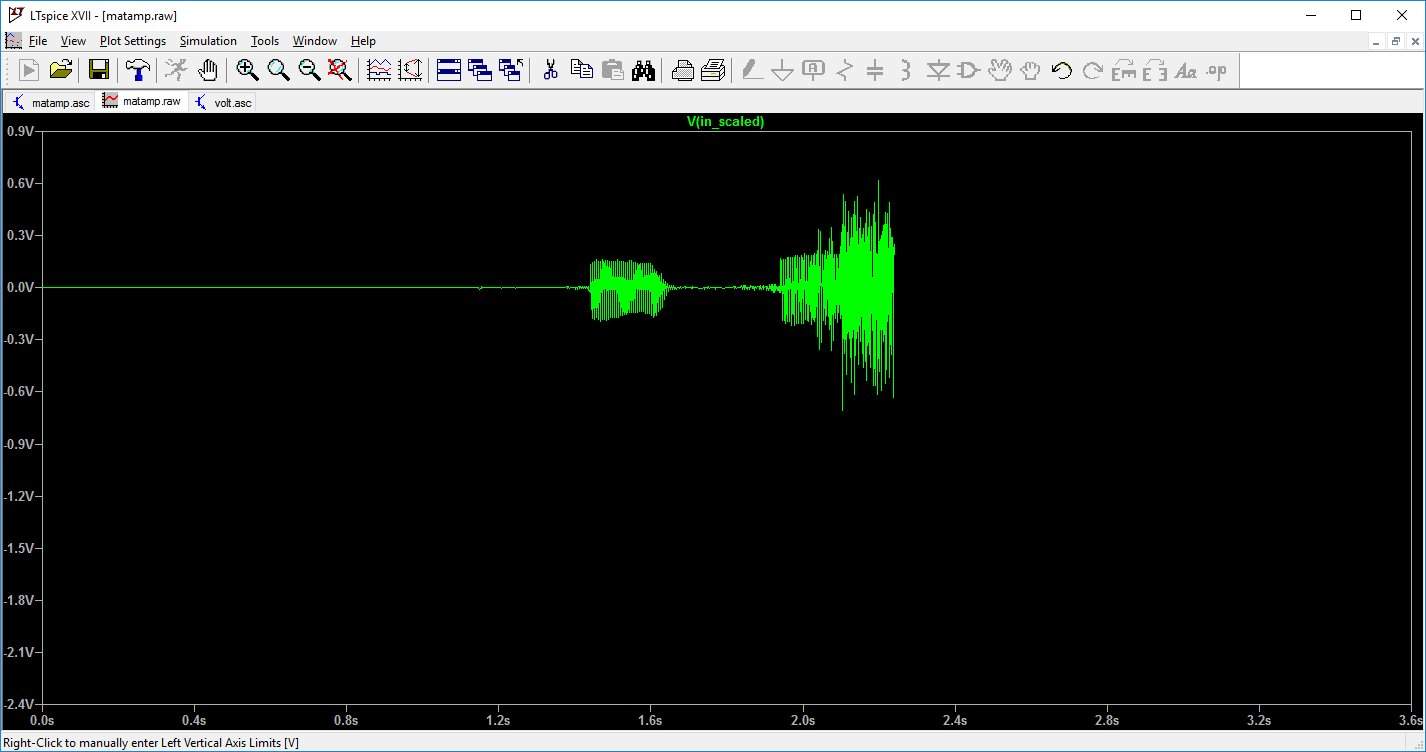Click the Cascade windows icon
The image size is (1426, 752).
[480, 70]
